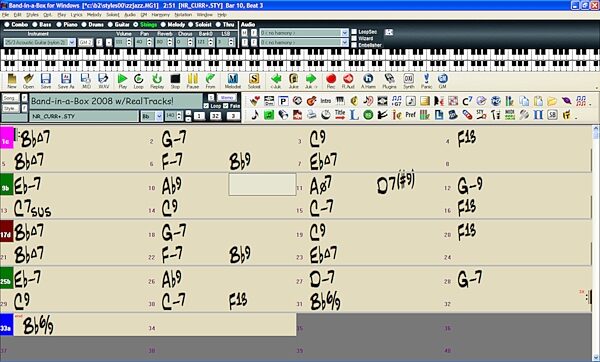Open the Harmony menu
The width and height of the screenshot is (600, 362).
(x=161, y=15)
